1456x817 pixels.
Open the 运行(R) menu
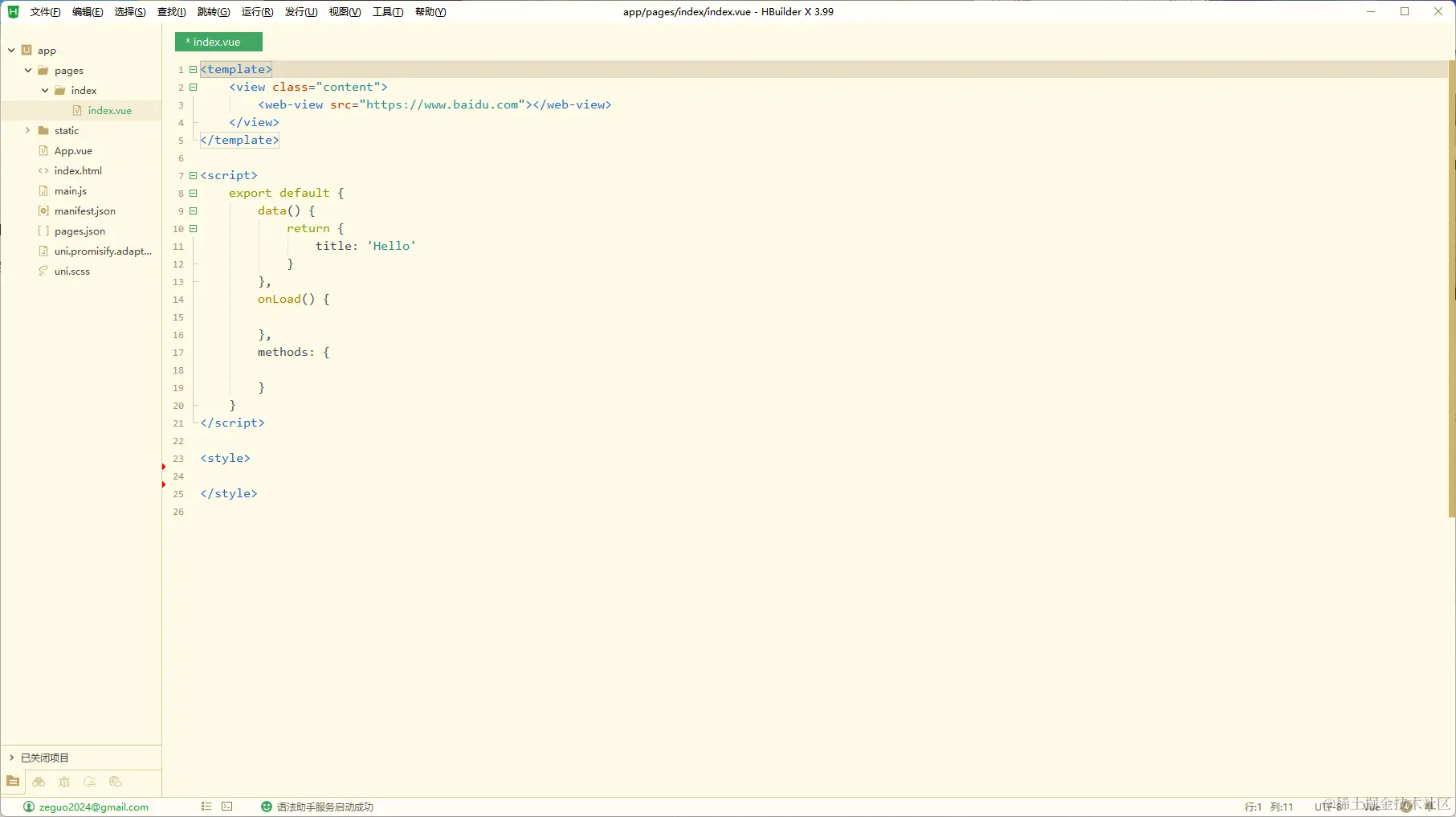pyautogui.click(x=257, y=12)
